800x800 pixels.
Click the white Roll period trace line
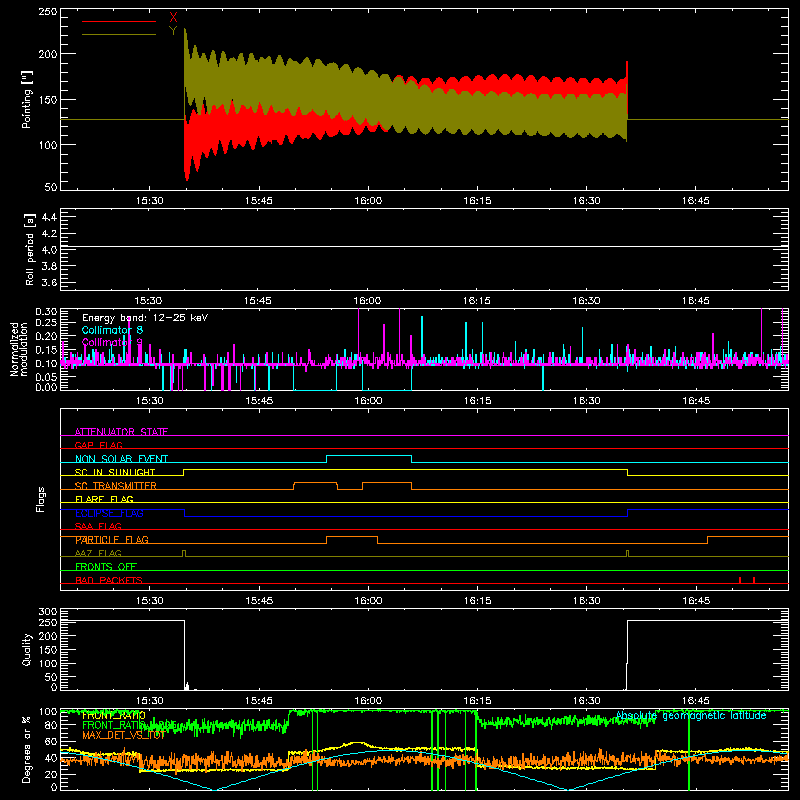tap(424, 247)
